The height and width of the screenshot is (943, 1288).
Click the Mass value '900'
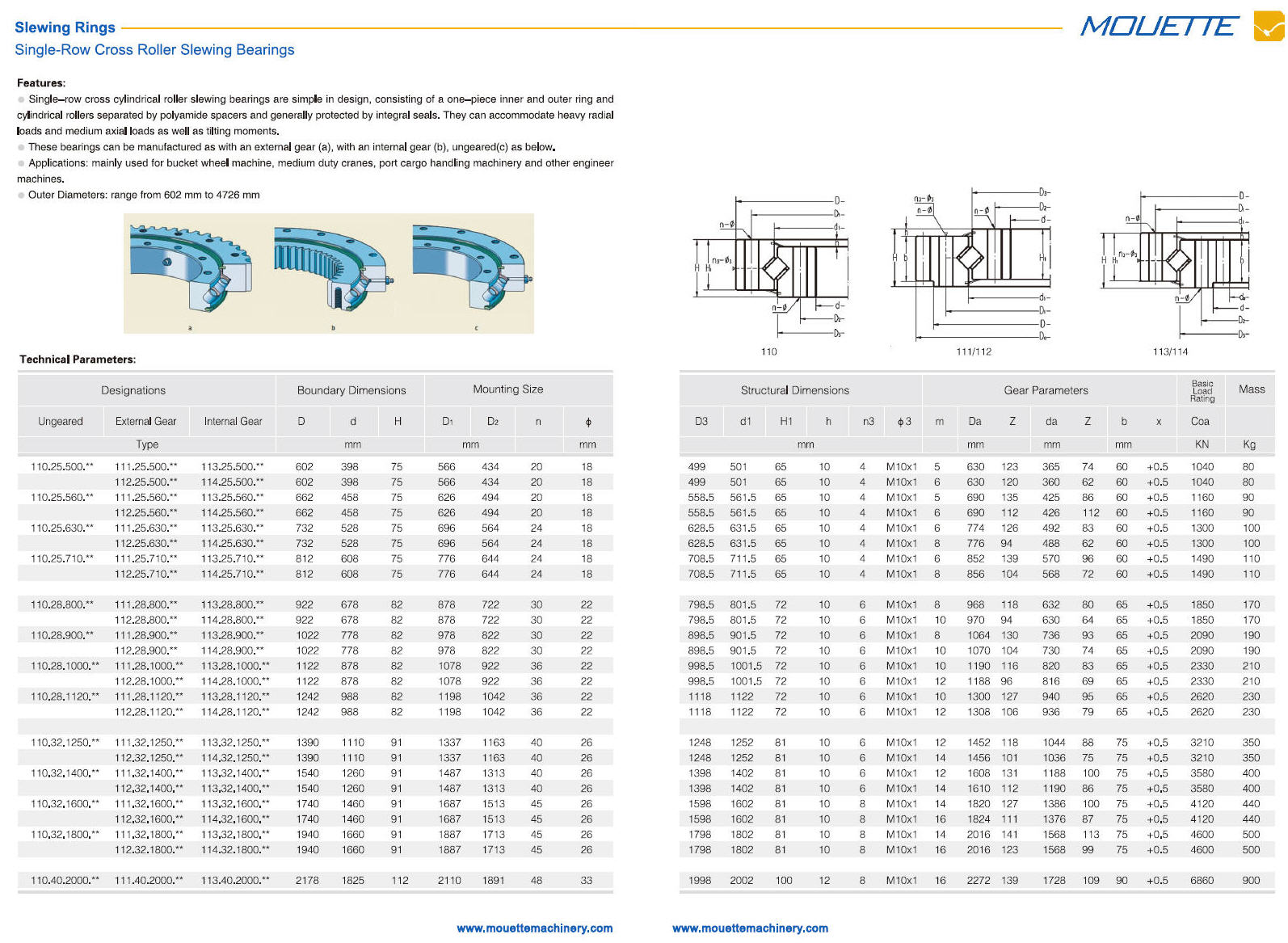pos(1251,881)
